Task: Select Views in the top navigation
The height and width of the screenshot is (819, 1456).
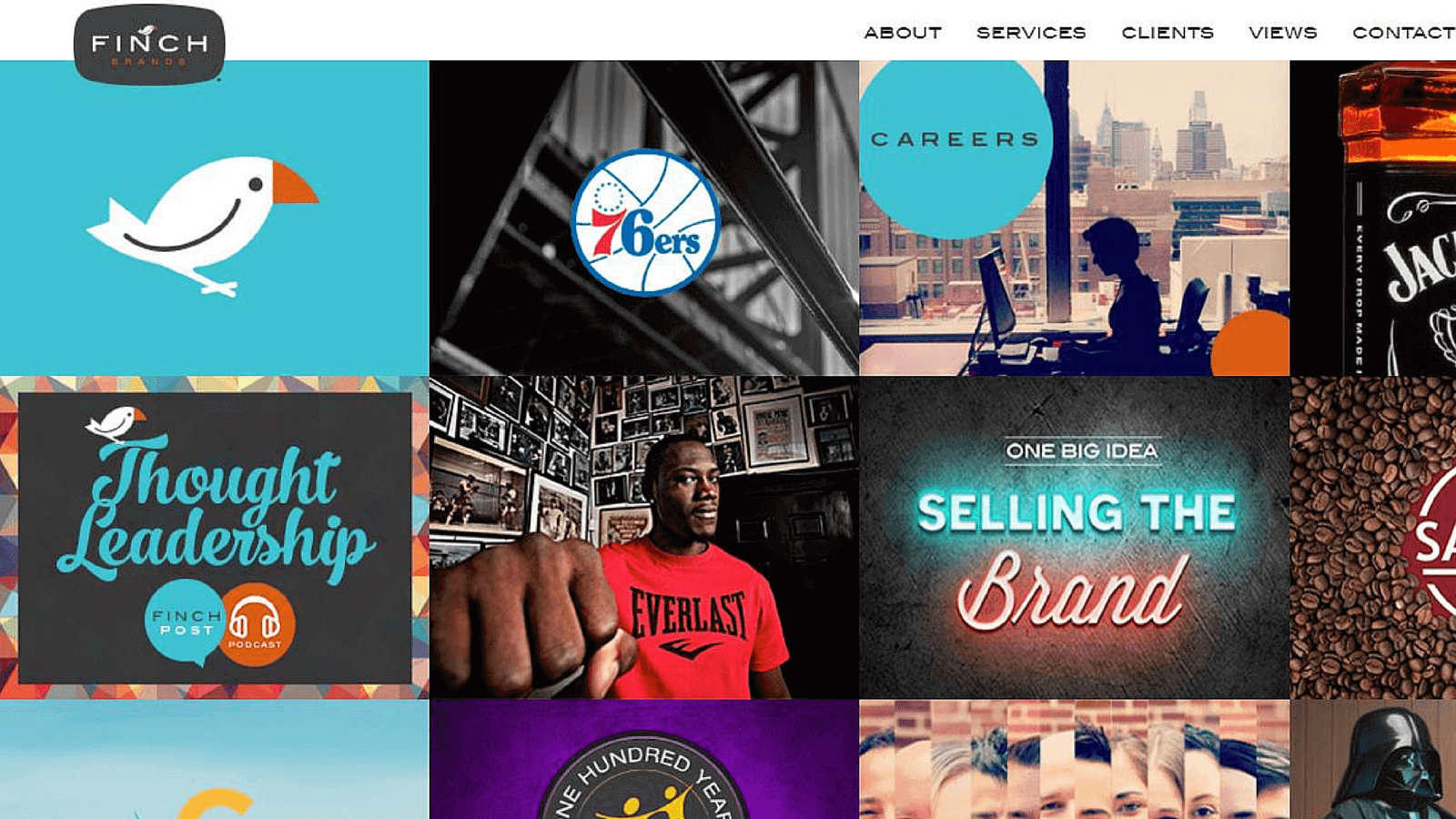Action: tap(1283, 33)
